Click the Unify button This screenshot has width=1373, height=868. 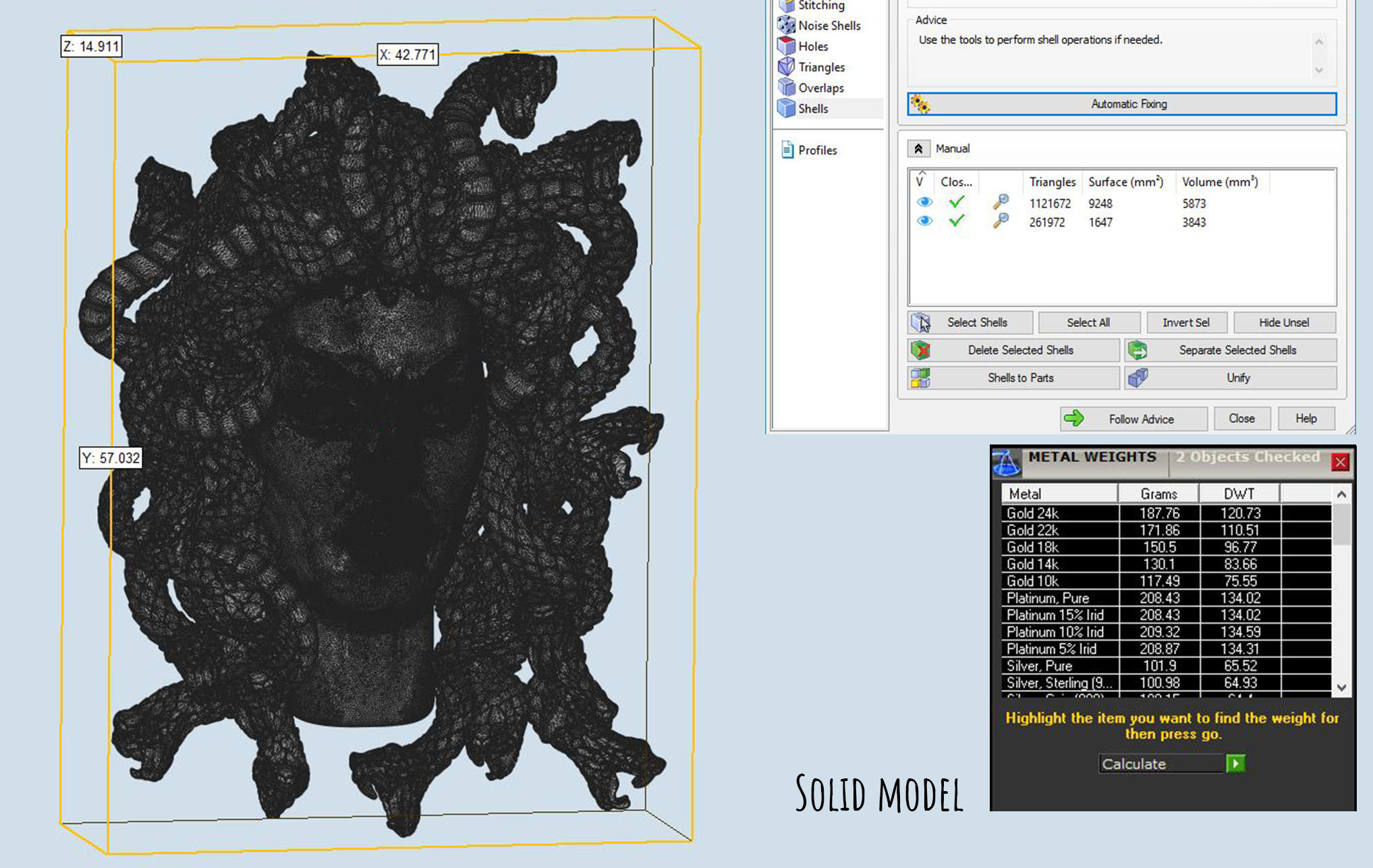point(1231,378)
